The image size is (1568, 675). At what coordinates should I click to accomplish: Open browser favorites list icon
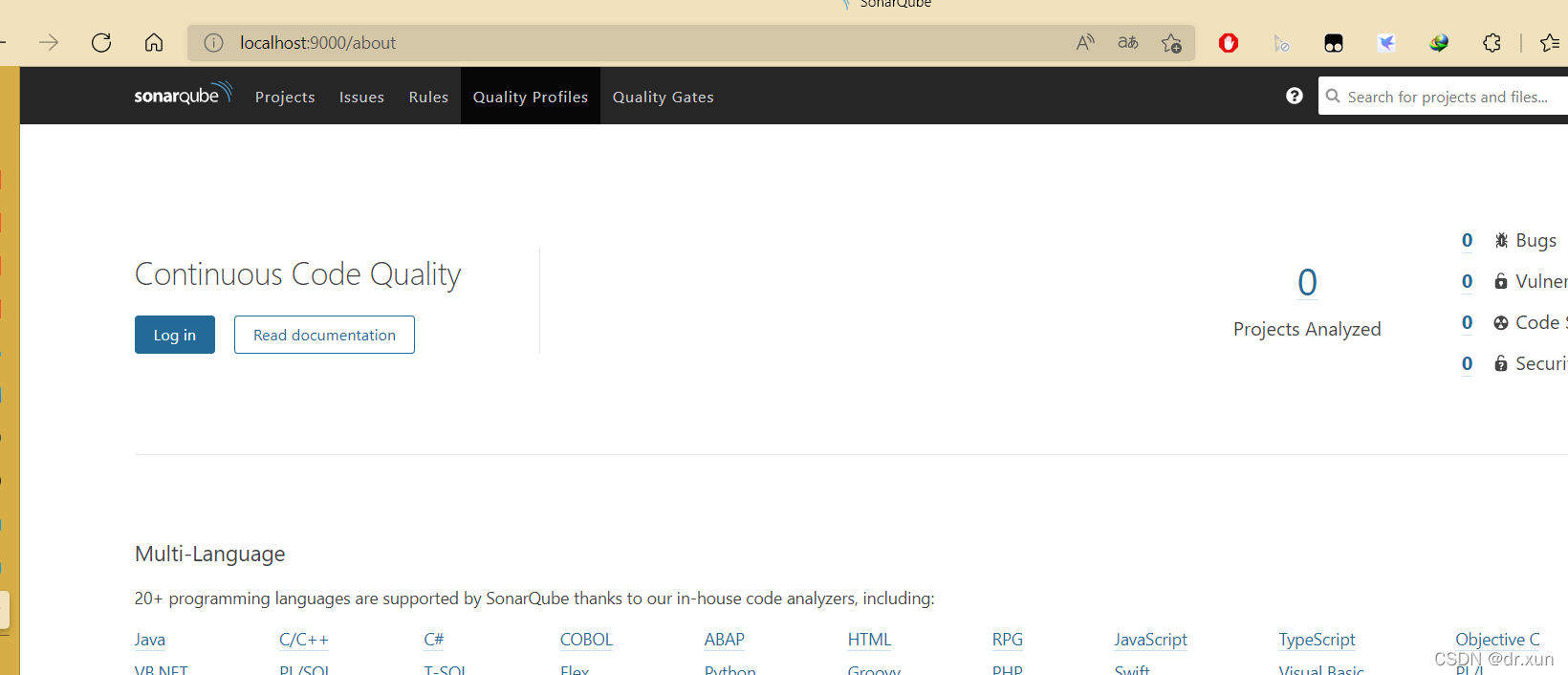click(x=1550, y=42)
